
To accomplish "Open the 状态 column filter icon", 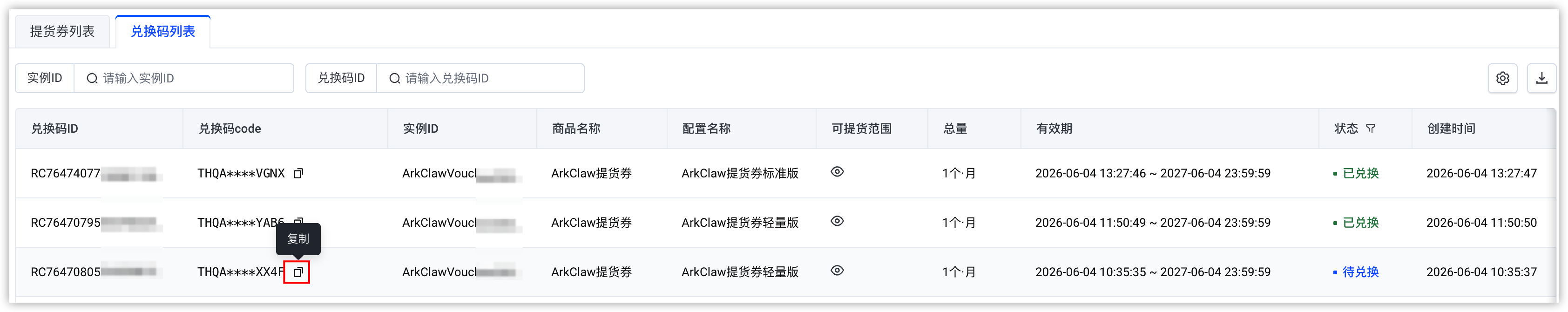I will 1370,129.
